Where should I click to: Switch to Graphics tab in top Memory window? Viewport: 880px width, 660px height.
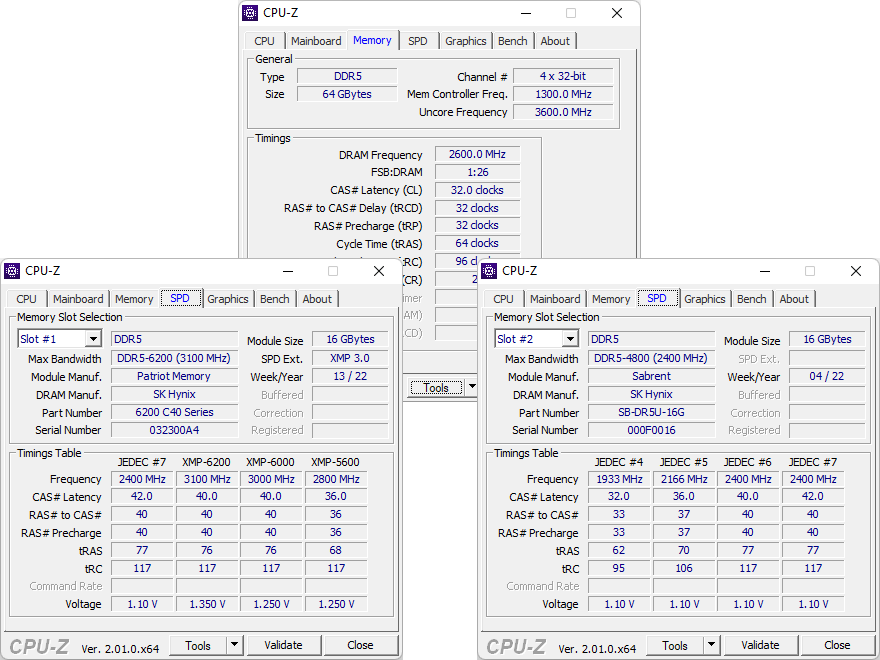(465, 41)
